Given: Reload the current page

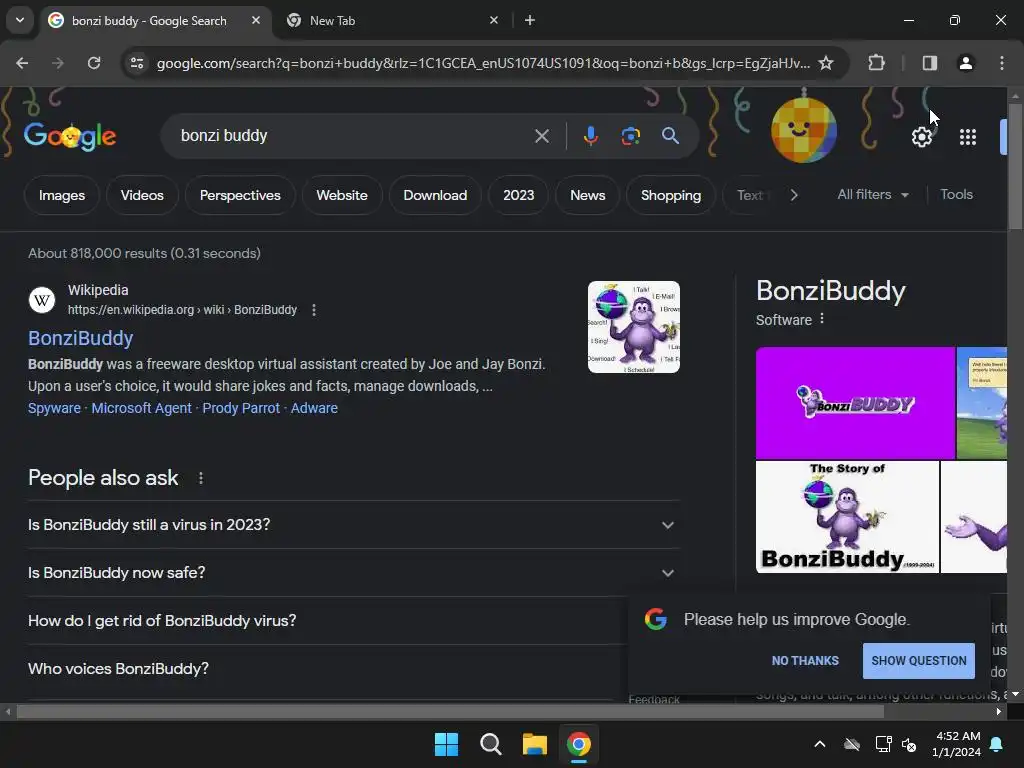Looking at the screenshot, I should pyautogui.click(x=94, y=63).
